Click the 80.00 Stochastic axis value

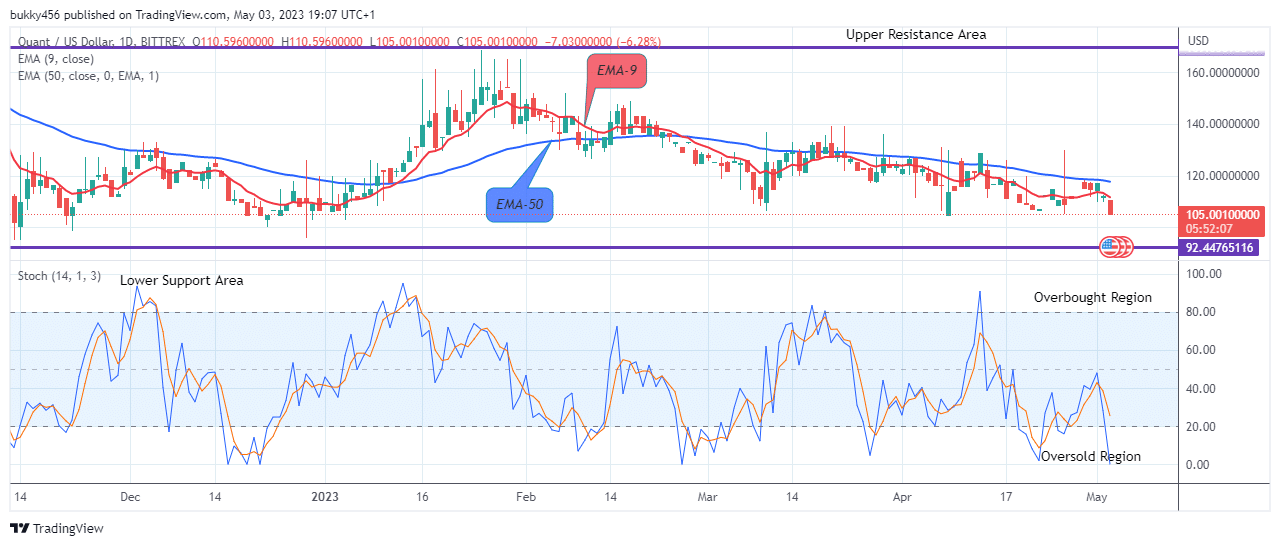pyautogui.click(x=1201, y=312)
